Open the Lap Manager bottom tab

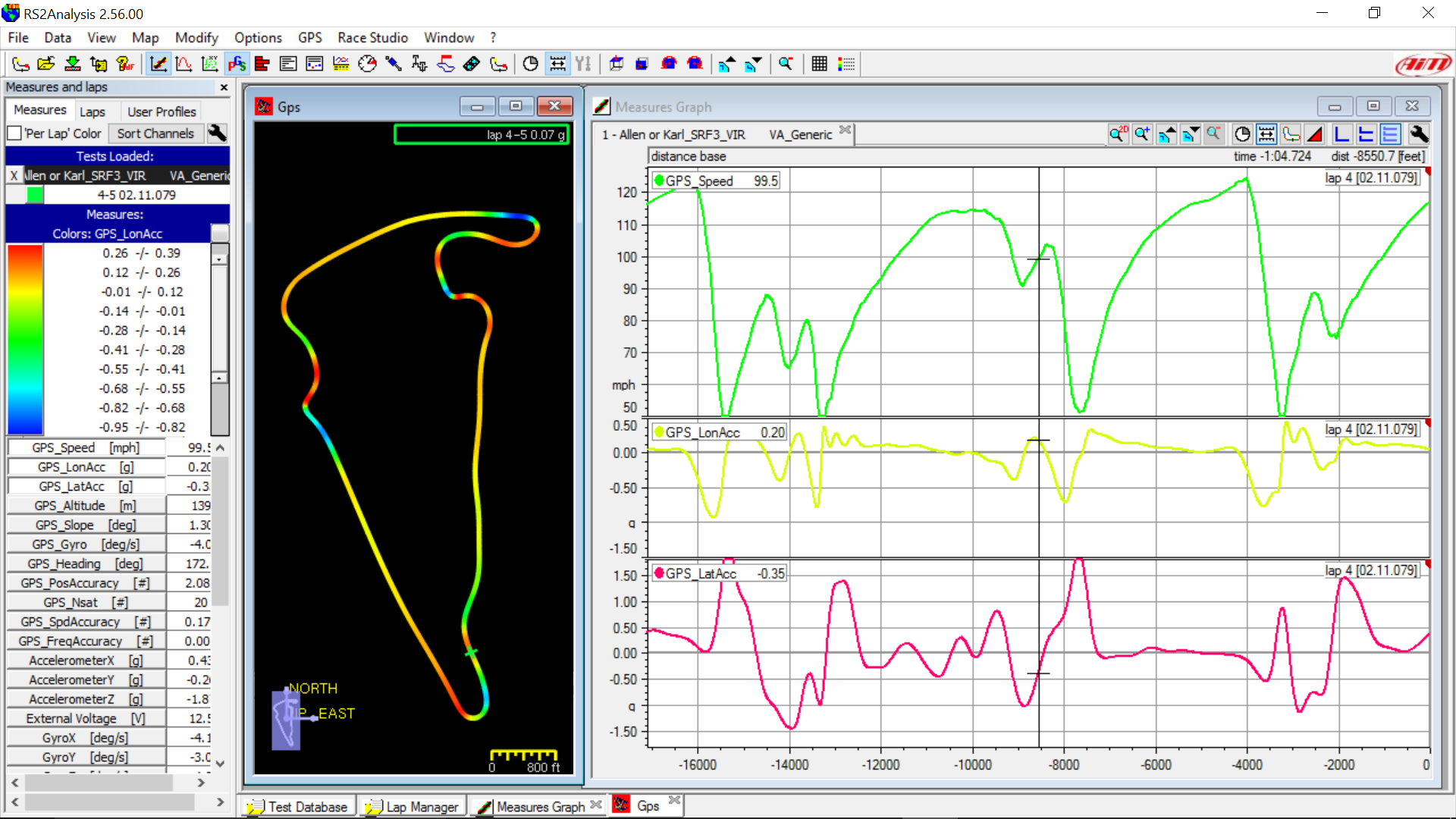click(x=413, y=807)
